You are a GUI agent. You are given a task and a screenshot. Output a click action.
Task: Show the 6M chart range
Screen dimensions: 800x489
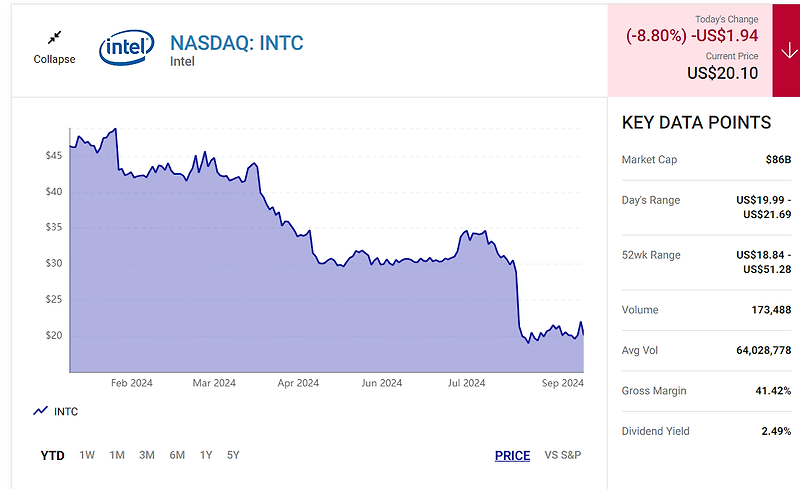point(177,455)
